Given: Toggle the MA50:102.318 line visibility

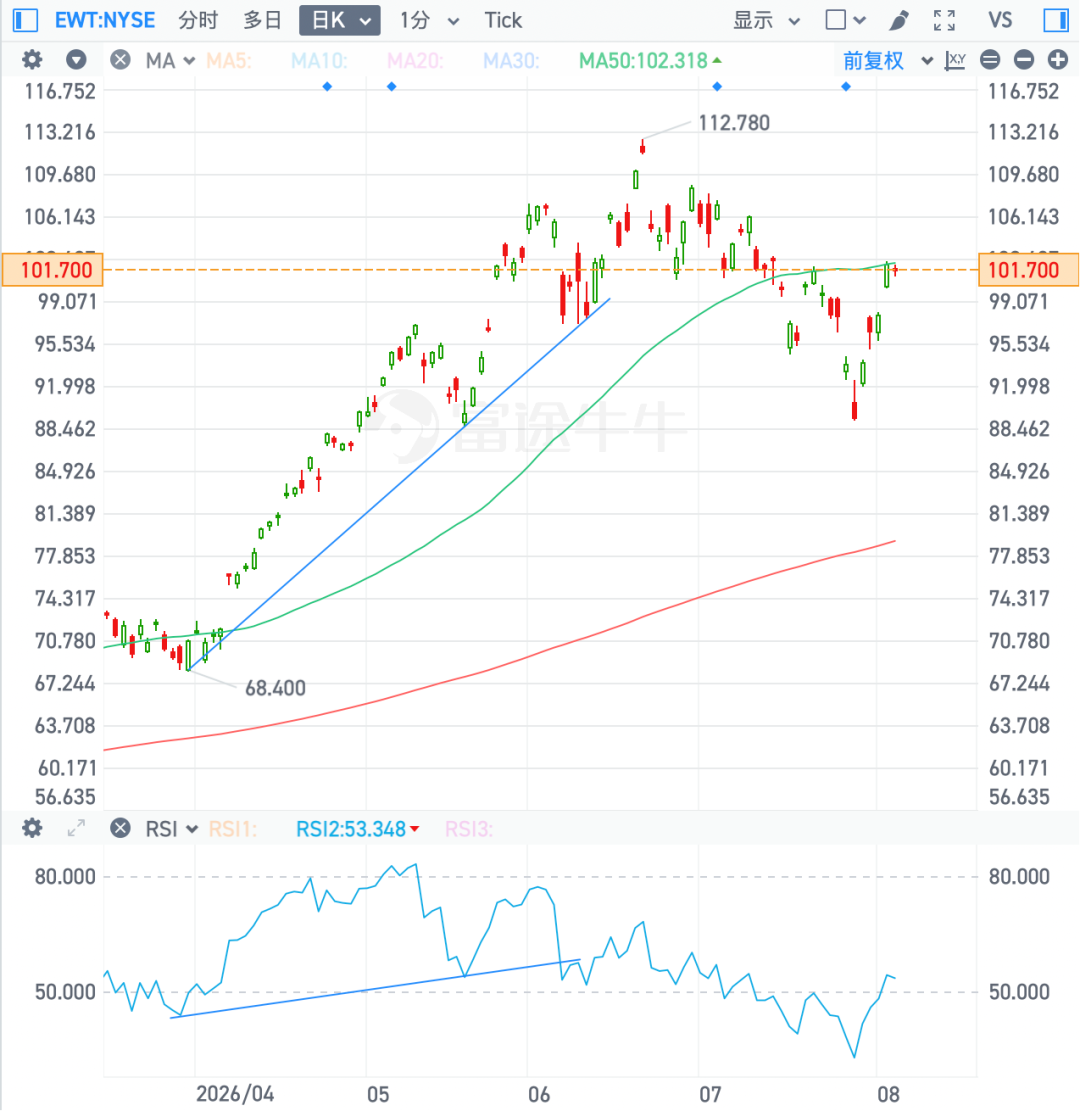Looking at the screenshot, I should pos(650,60).
